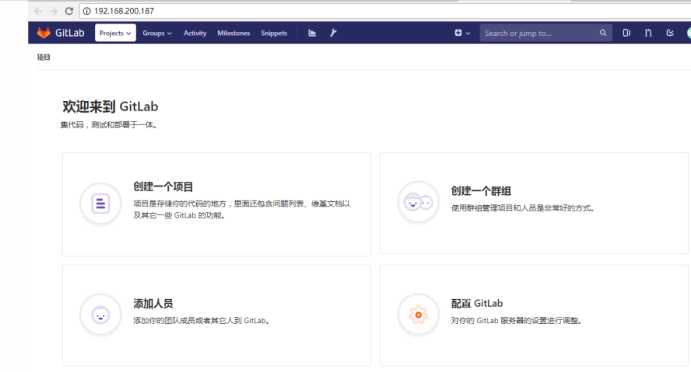The image size is (691, 372).
Task: Expand the Groups dropdown
Action: tap(156, 33)
